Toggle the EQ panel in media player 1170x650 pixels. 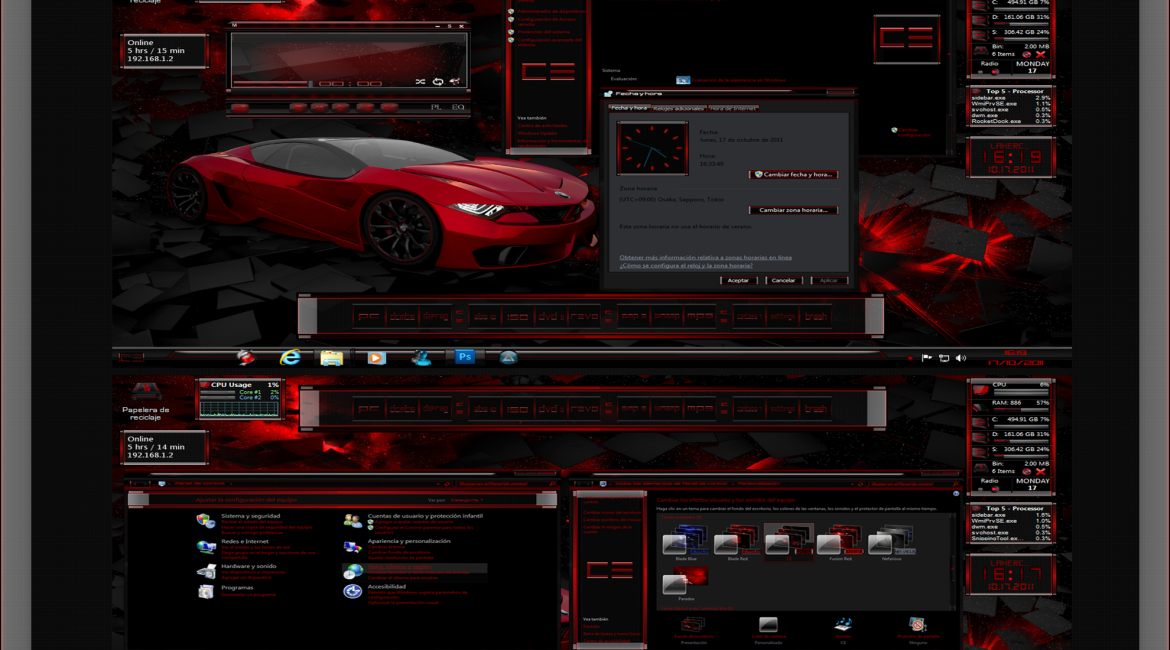tap(458, 107)
